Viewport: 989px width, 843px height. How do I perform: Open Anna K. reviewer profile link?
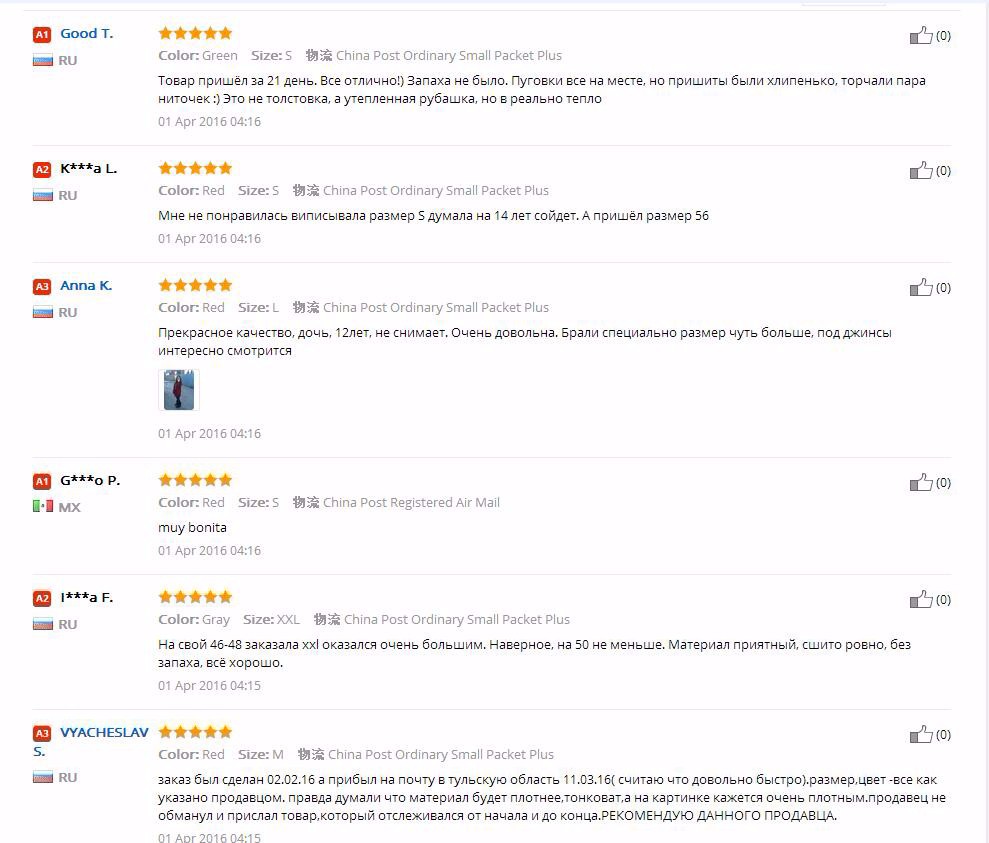pos(86,285)
